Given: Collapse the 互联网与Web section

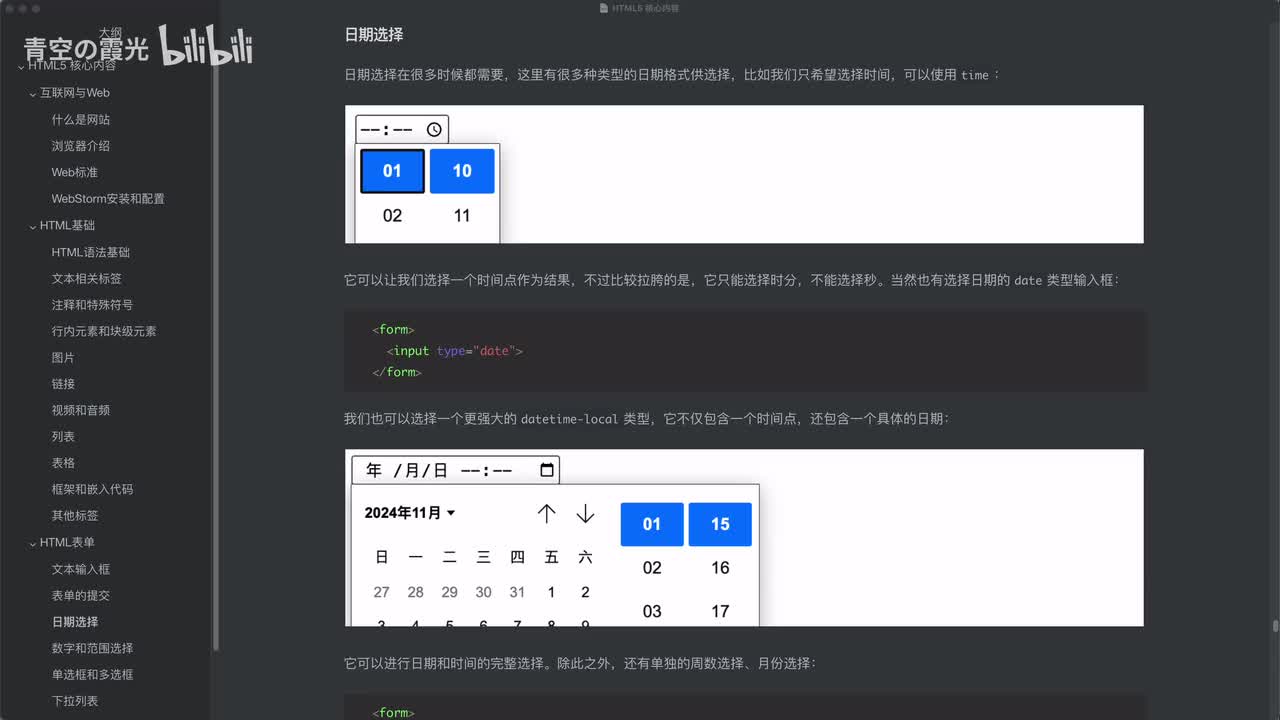Looking at the screenshot, I should tap(33, 93).
